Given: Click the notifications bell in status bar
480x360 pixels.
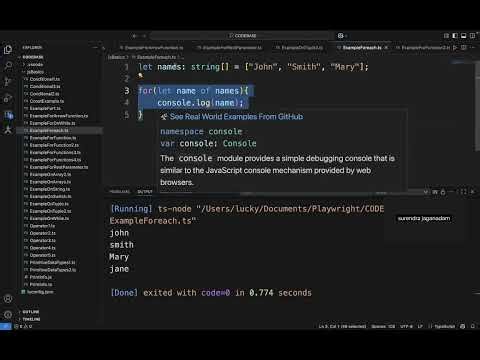Looking at the screenshot, I should (x=473, y=326).
